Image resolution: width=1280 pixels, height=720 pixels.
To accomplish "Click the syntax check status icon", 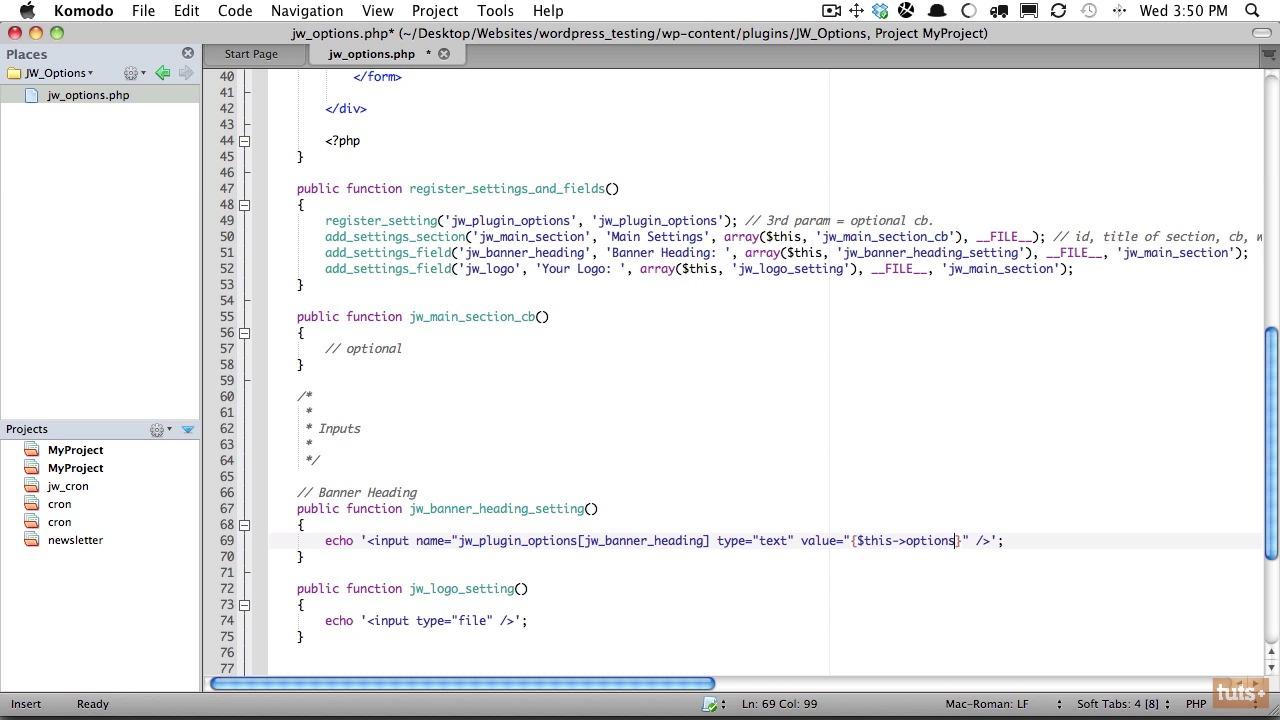I will pos(710,704).
